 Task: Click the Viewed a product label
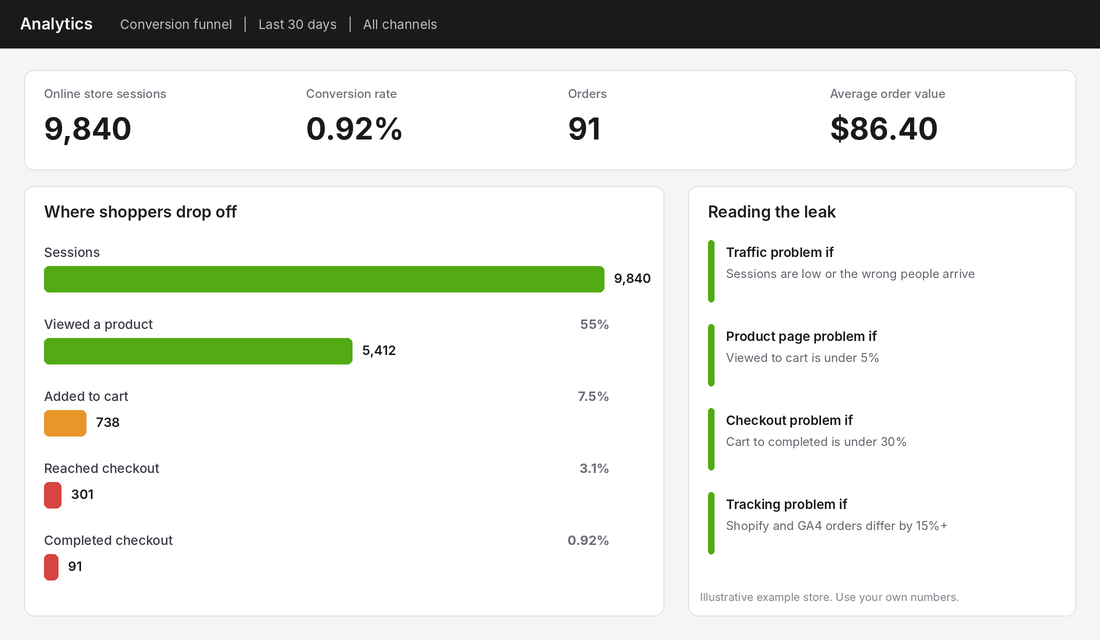click(98, 324)
